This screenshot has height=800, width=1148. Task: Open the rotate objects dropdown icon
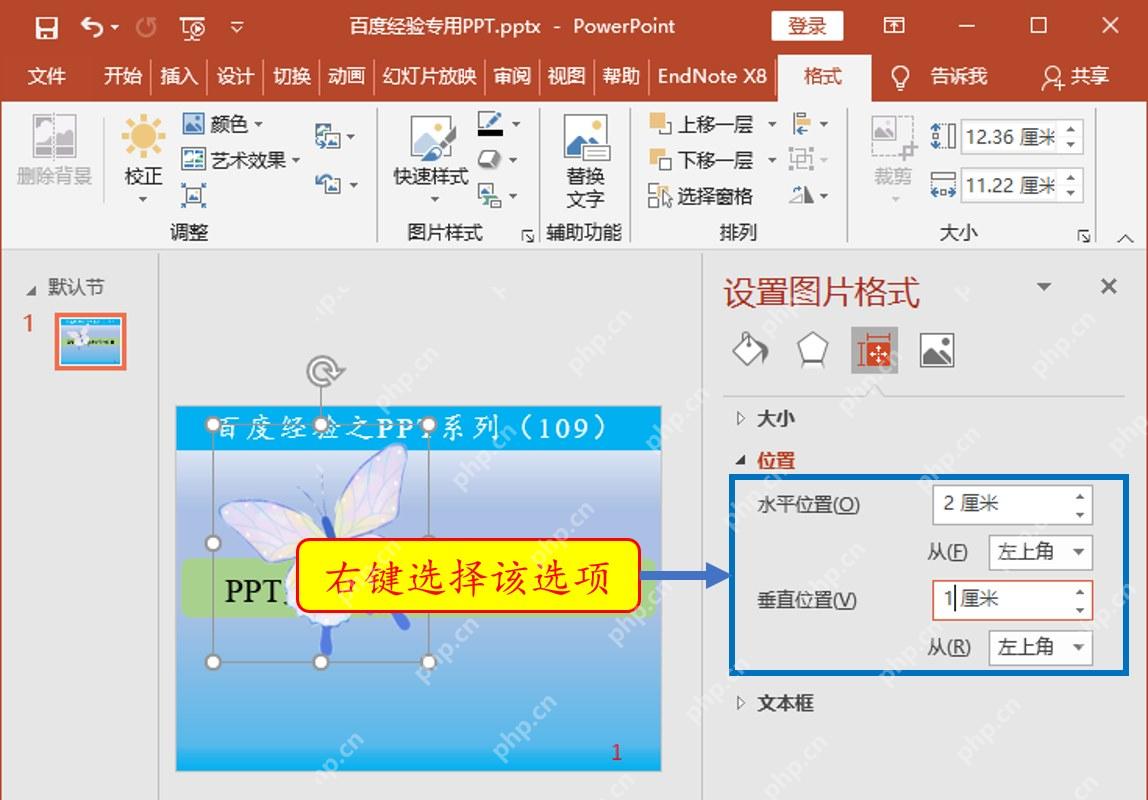pyautogui.click(x=808, y=195)
